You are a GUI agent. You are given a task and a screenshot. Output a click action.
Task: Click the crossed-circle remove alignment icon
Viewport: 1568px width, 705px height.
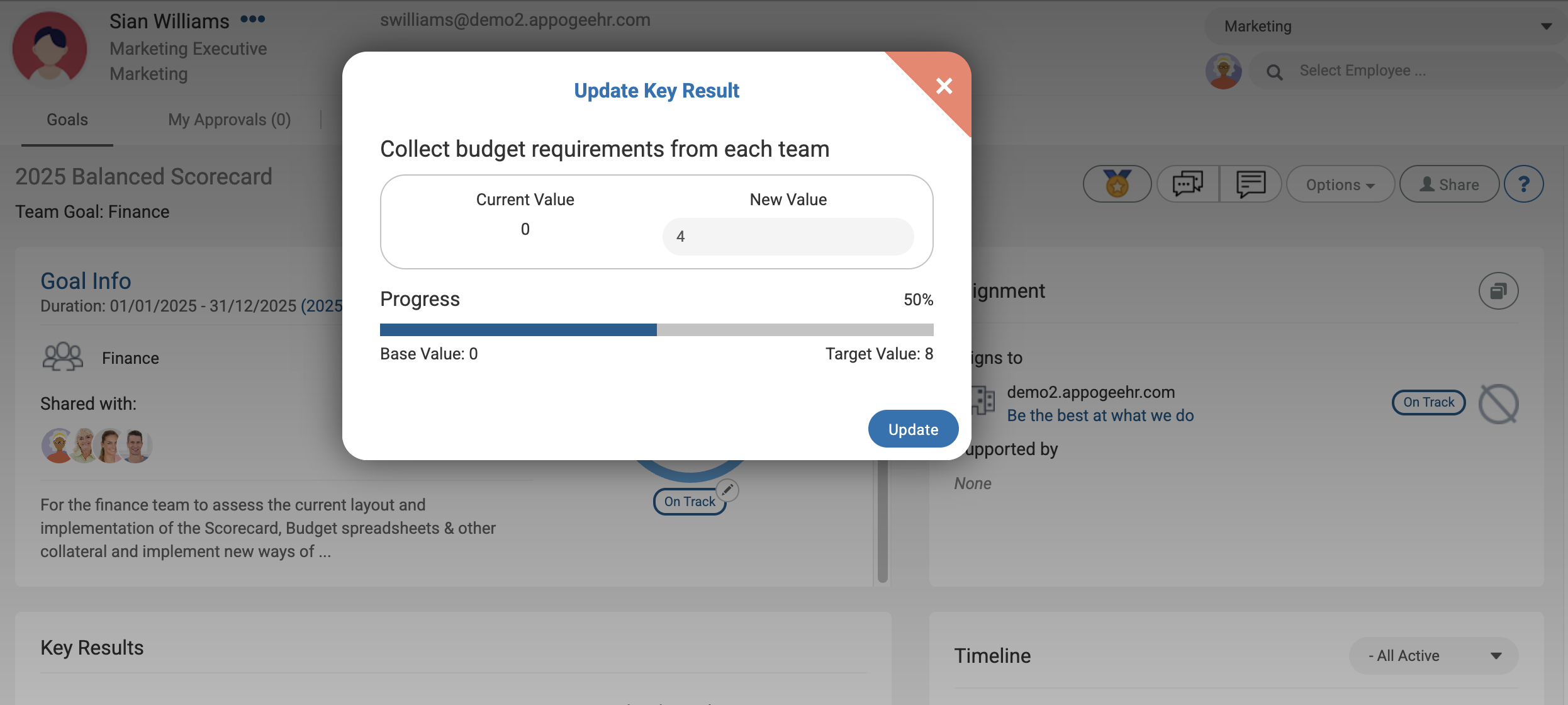pos(1498,403)
